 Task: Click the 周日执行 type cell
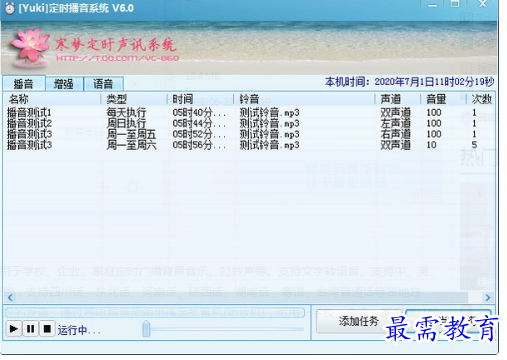point(126,123)
